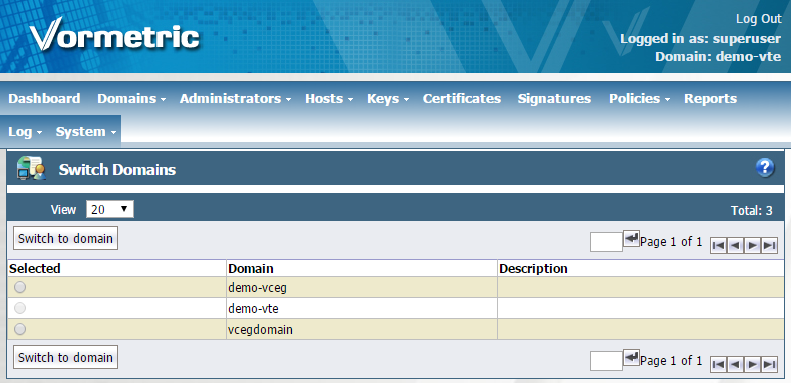Open the Signatures page

click(x=554, y=98)
